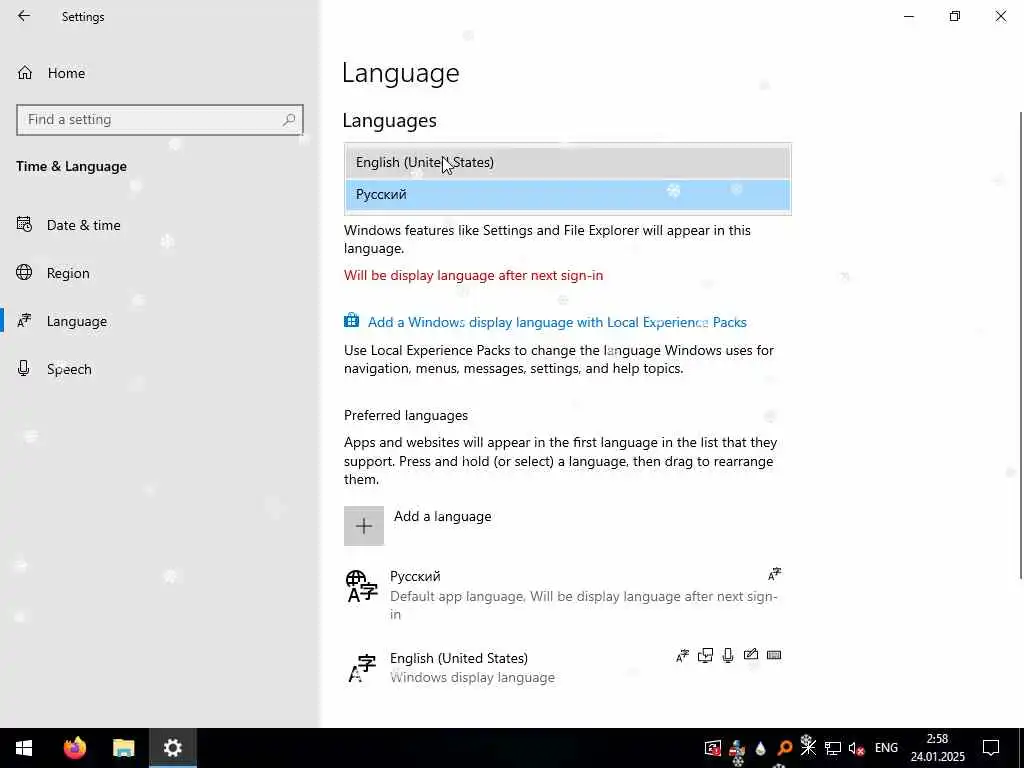This screenshot has height=768, width=1024.
Task: Choose English (United States) in the dropdown list
Action: [x=568, y=163]
